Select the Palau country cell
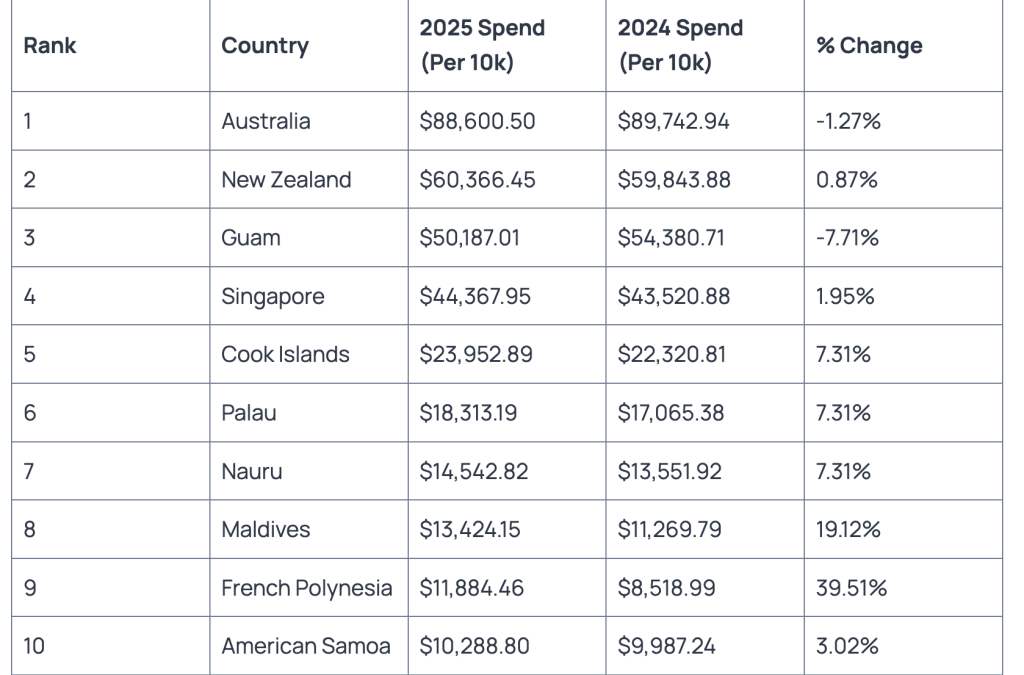 pyautogui.click(x=249, y=413)
